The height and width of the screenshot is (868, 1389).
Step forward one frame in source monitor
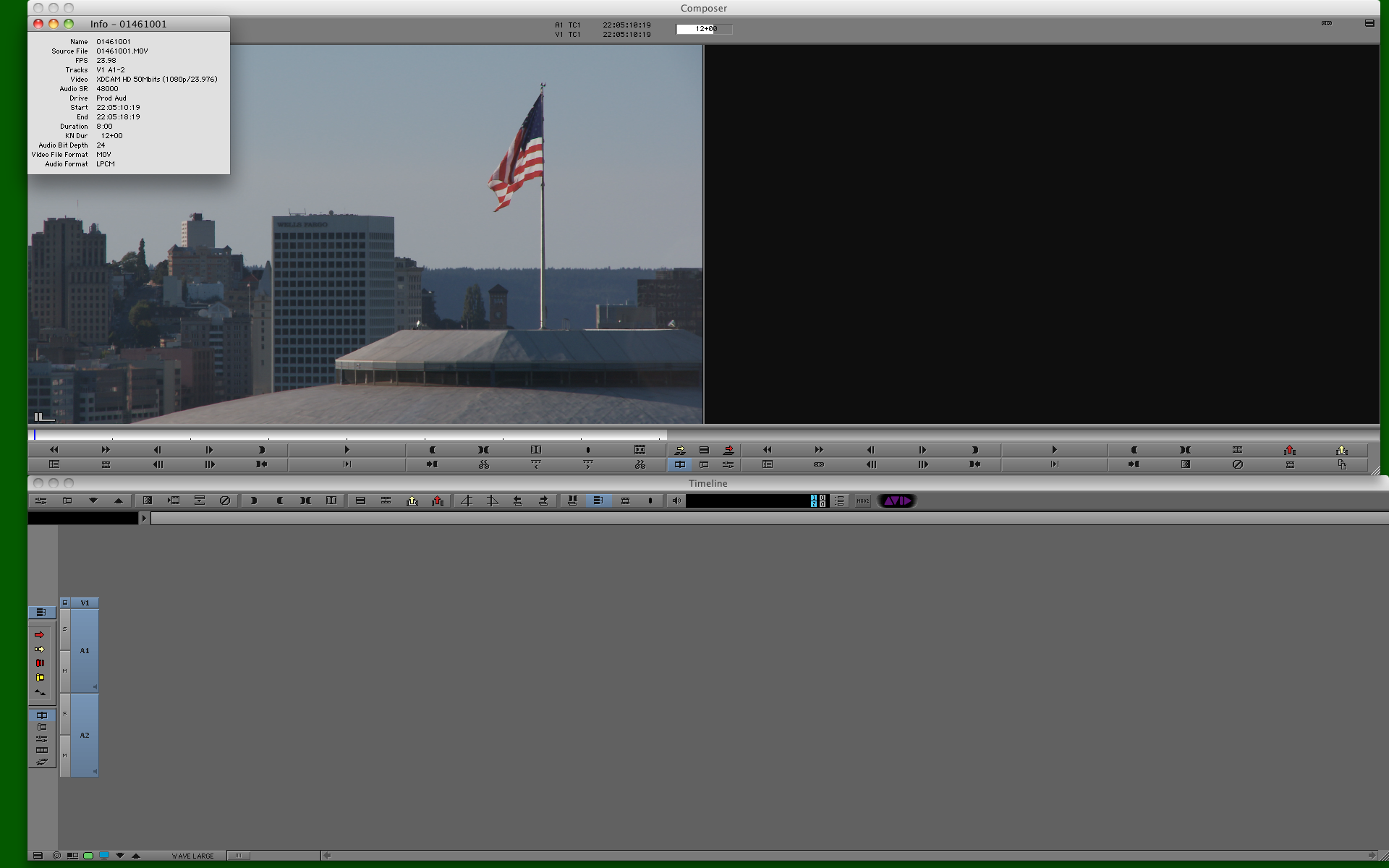click(x=209, y=450)
